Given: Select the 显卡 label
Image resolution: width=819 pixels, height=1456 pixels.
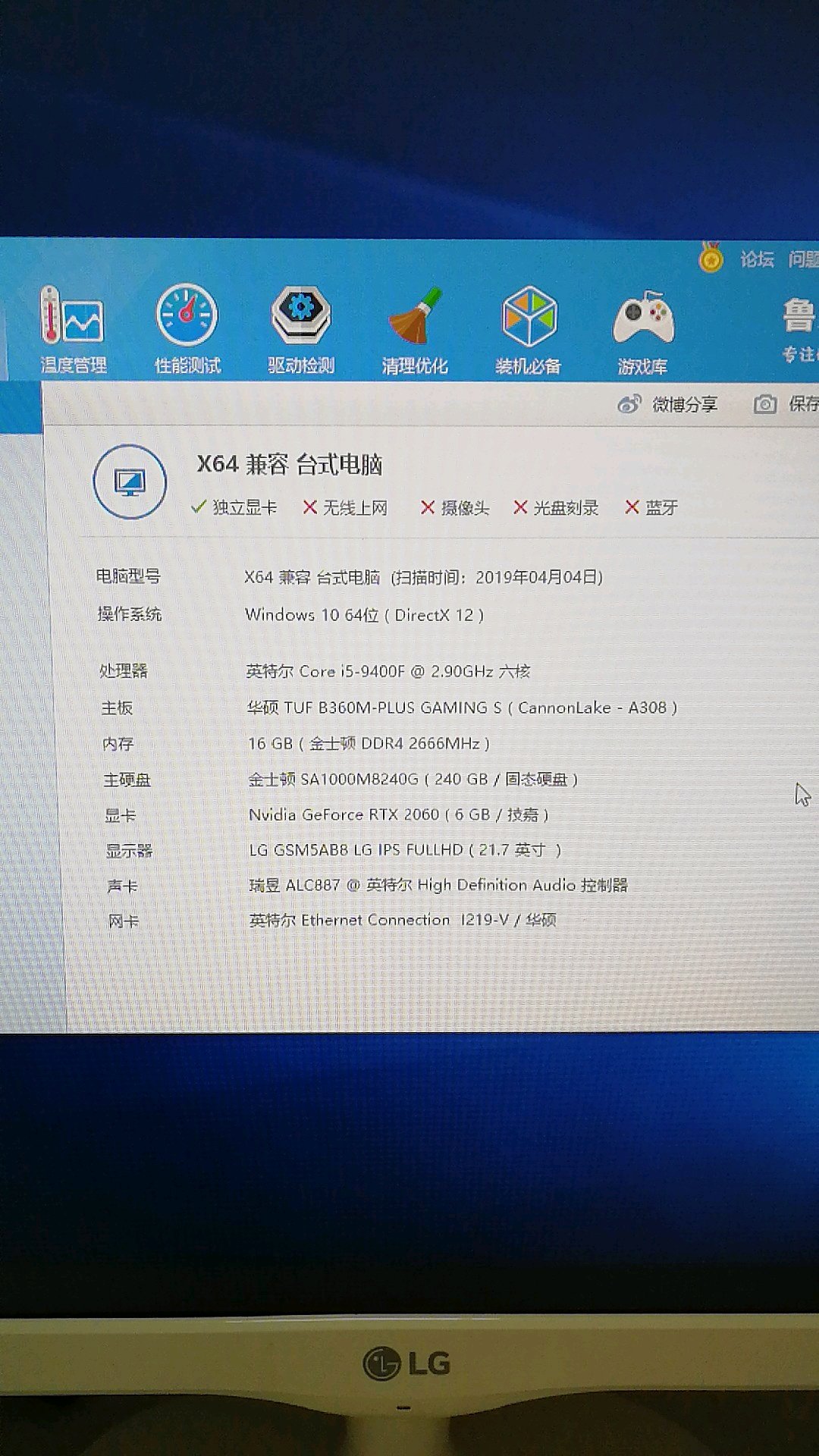Looking at the screenshot, I should click(121, 815).
